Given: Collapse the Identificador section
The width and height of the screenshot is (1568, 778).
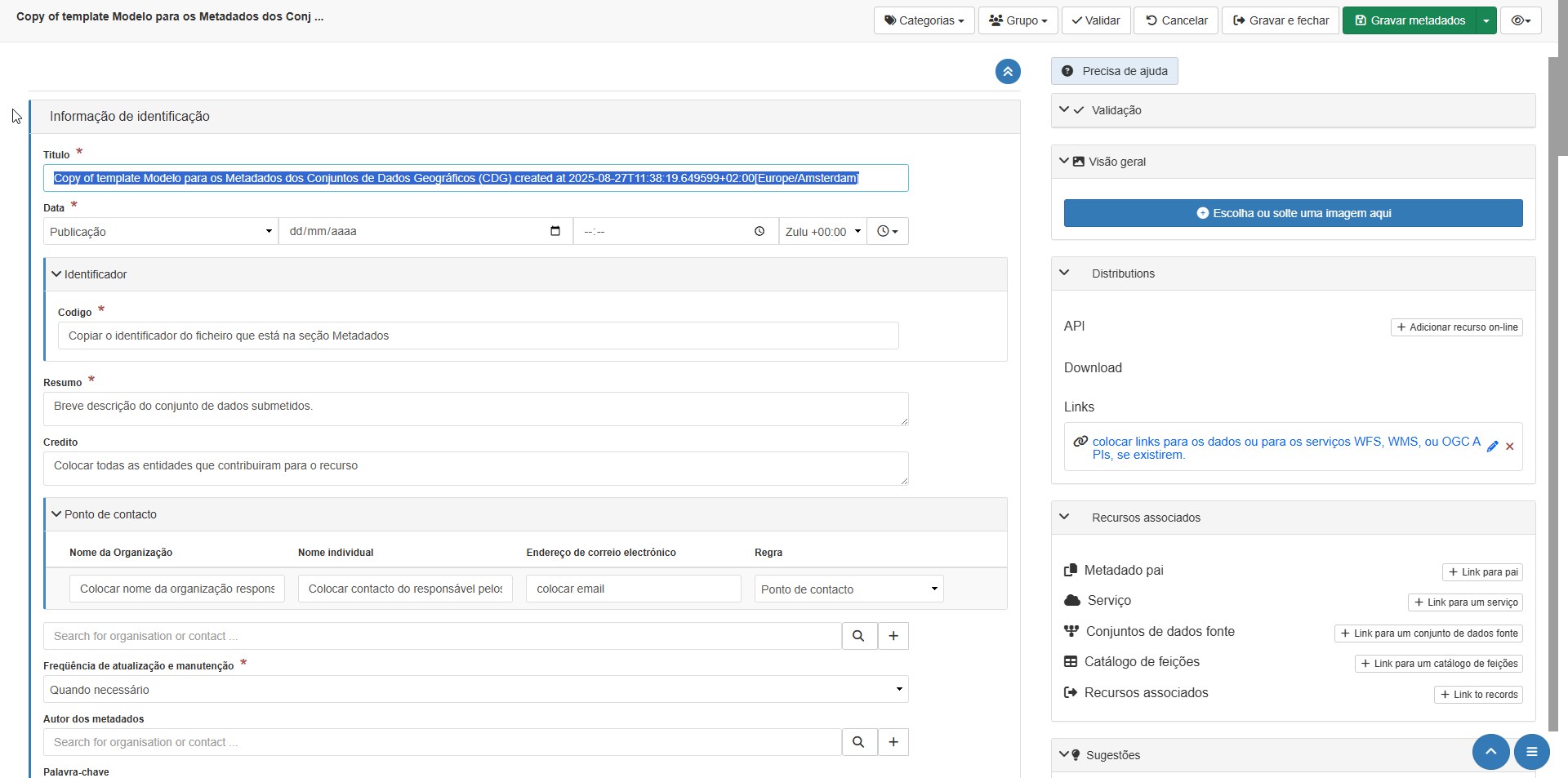Looking at the screenshot, I should point(56,274).
